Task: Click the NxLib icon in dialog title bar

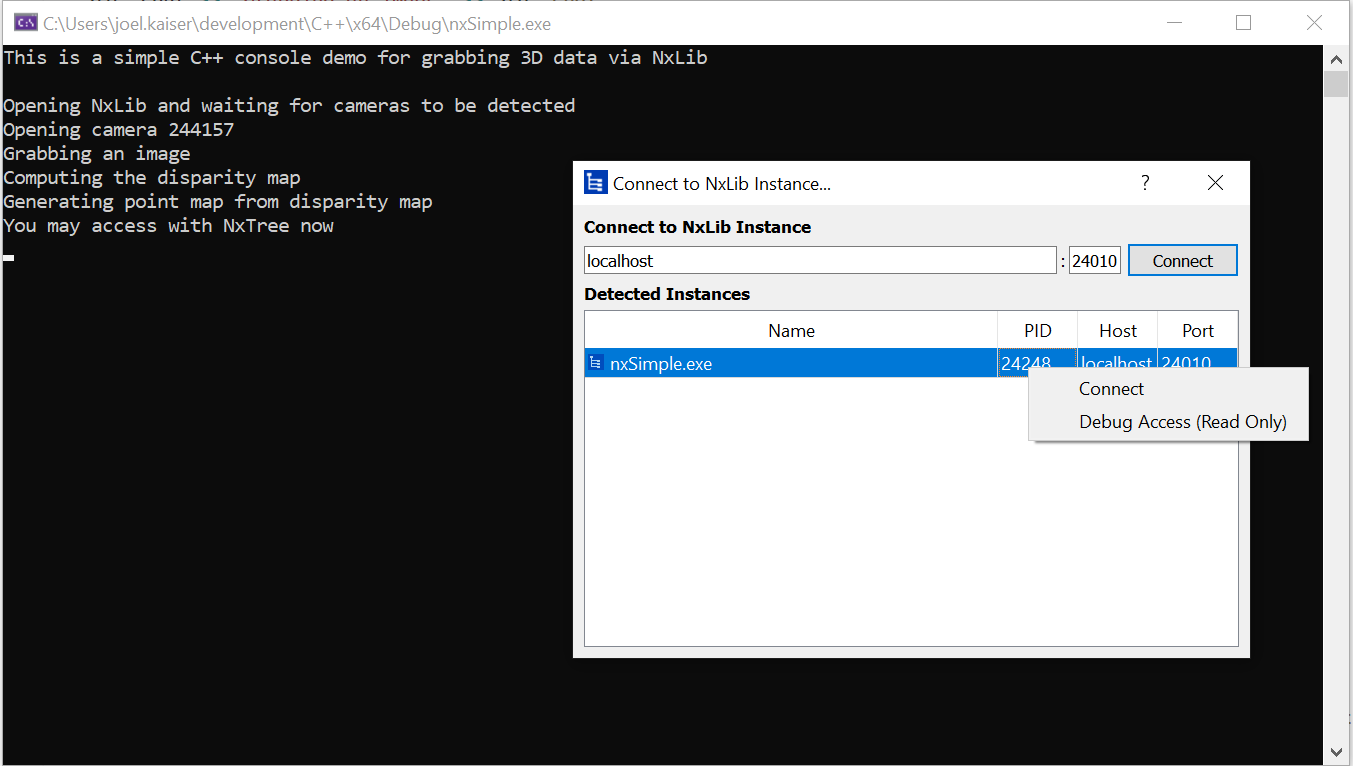Action: coord(596,183)
